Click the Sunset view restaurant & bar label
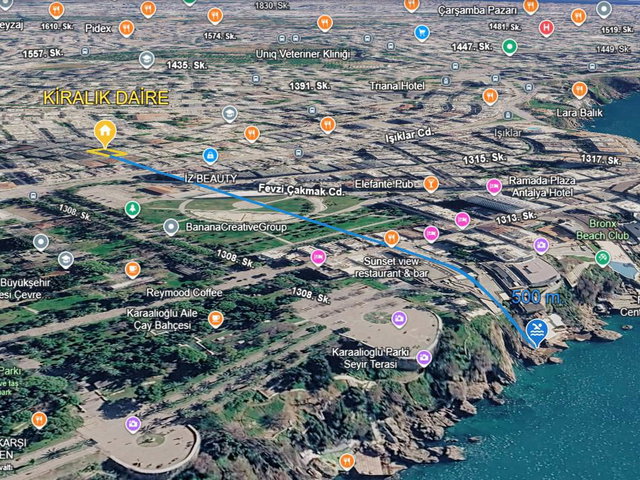Image resolution: width=640 pixels, height=480 pixels. tap(391, 267)
